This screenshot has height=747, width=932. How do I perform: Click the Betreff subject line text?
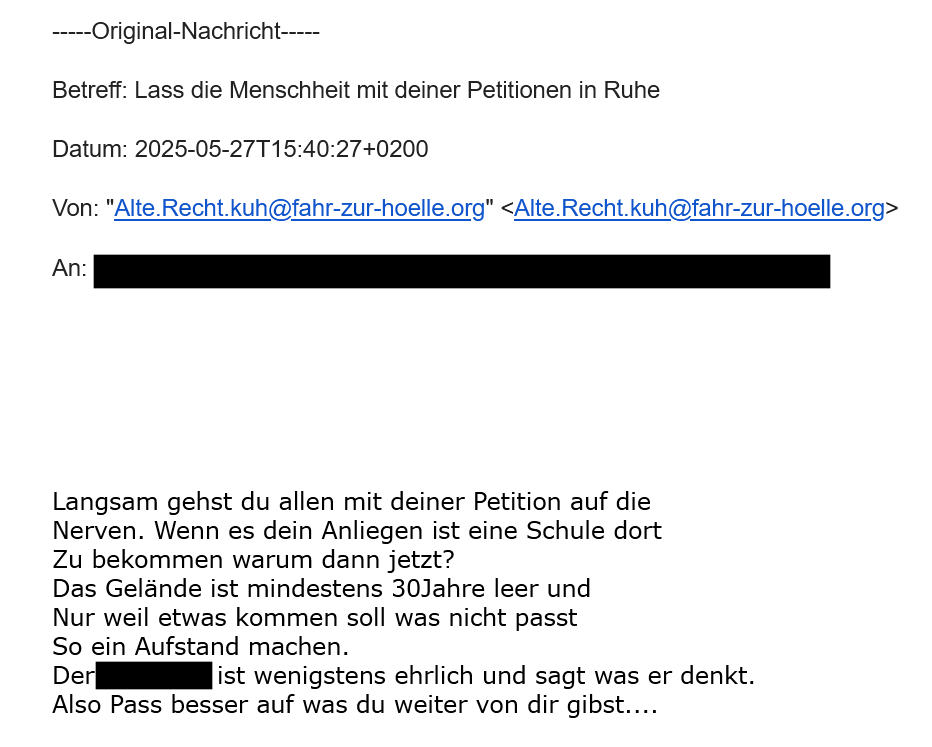(356, 91)
